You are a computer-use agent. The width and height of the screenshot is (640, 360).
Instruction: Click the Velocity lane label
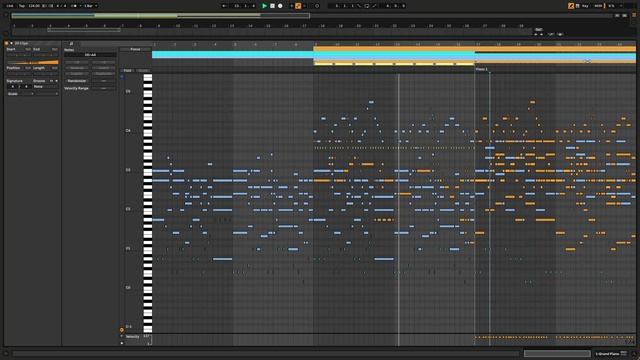point(133,337)
